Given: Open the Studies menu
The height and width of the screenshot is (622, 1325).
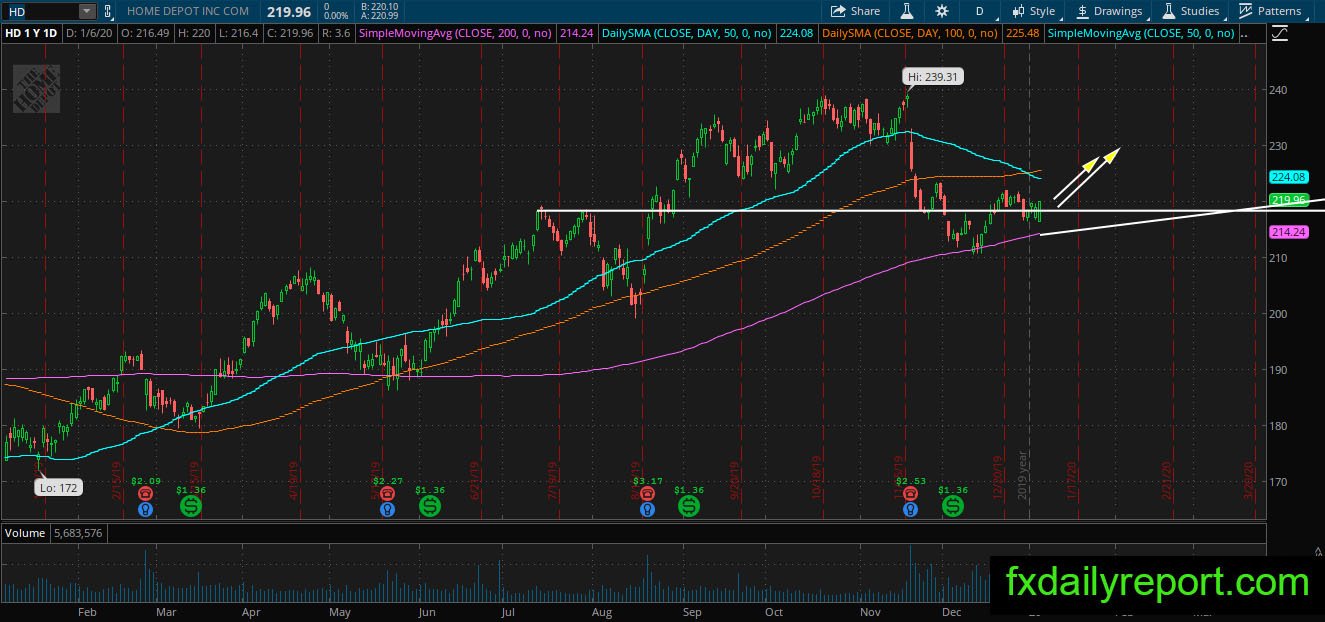Looking at the screenshot, I should 1190,11.
